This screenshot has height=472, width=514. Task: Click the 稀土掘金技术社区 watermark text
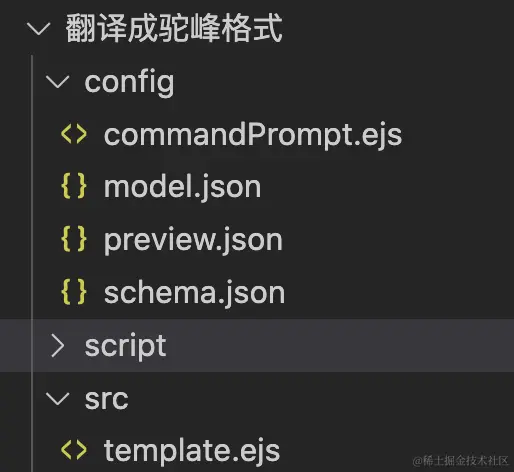pyautogui.click(x=461, y=461)
